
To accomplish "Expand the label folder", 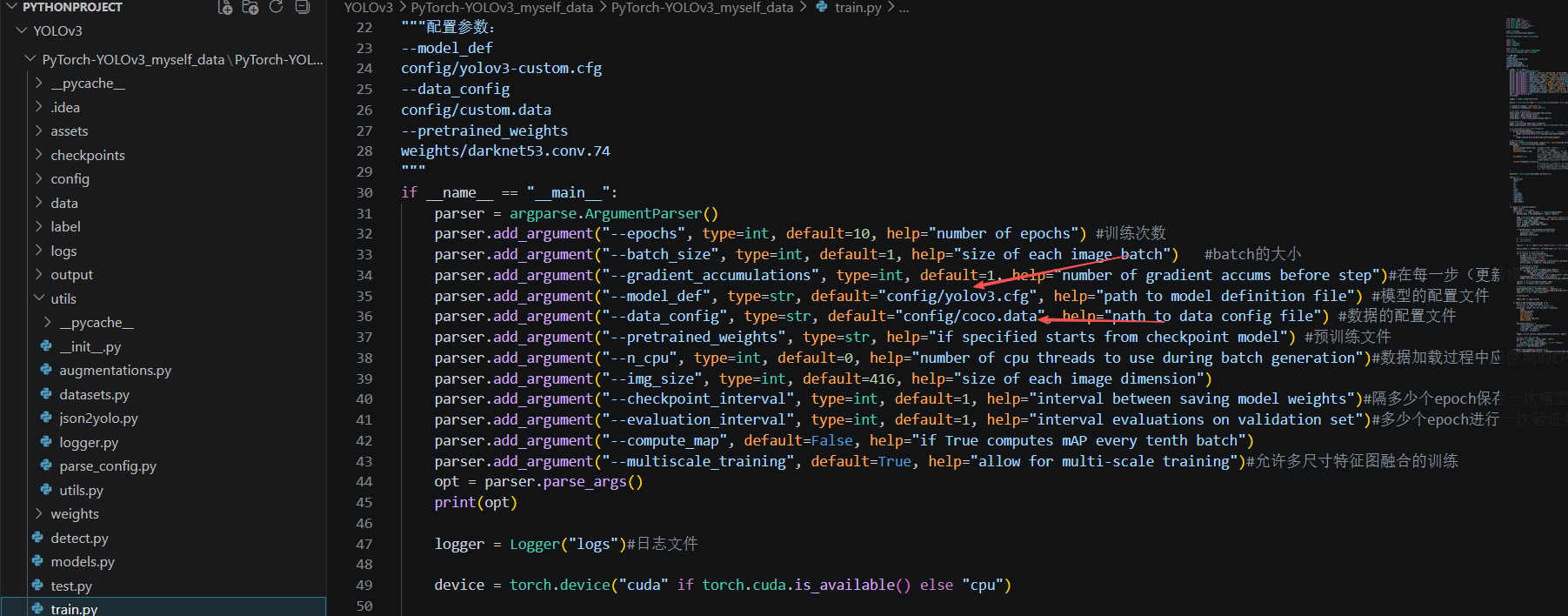I will (38, 226).
